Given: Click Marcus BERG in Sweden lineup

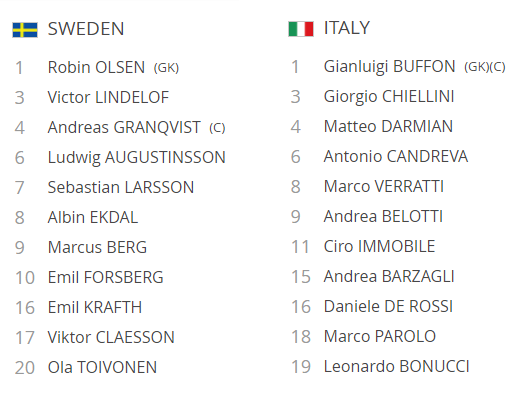Looking at the screenshot, I should tap(97, 247).
